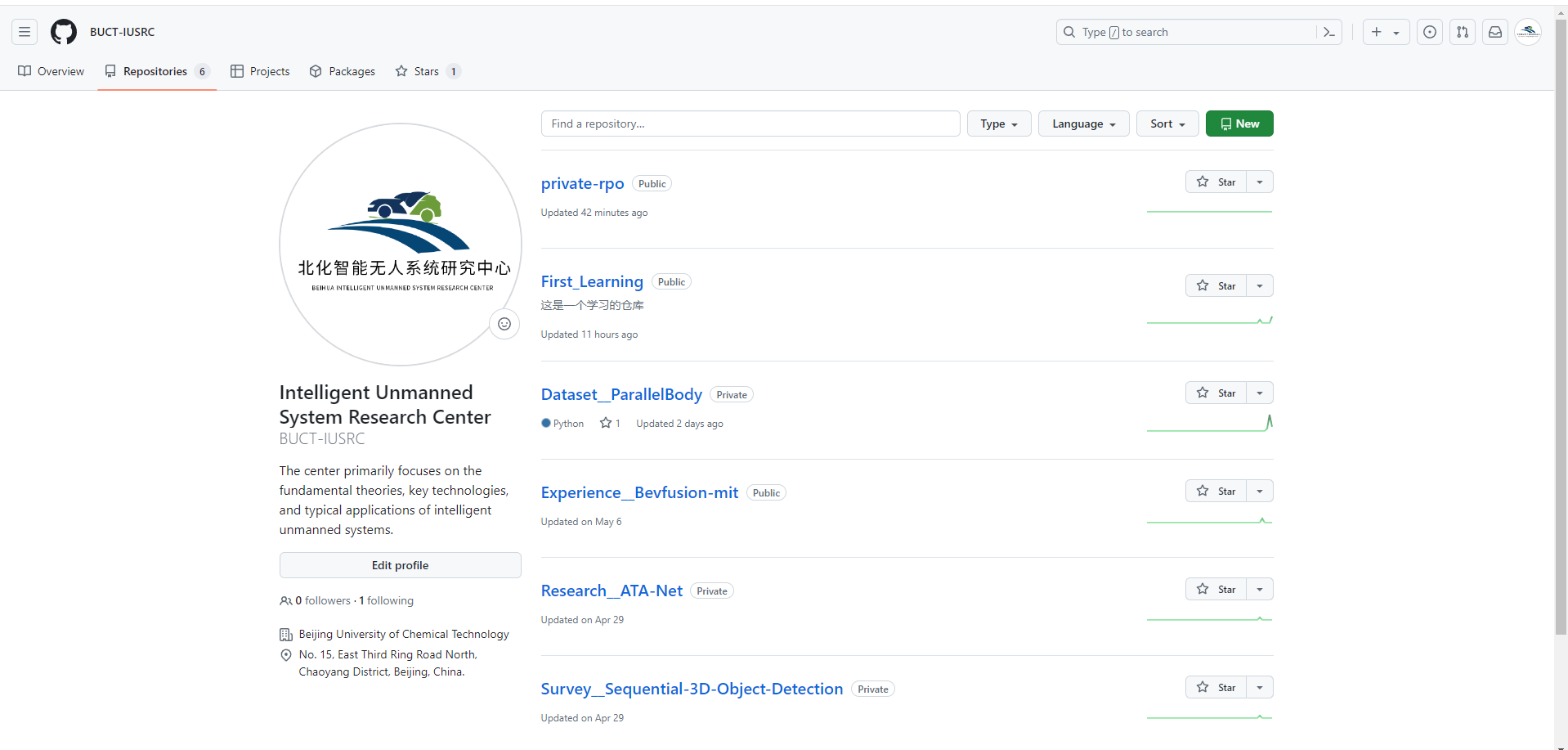Expand star lists dropdown for Dataset_ParallelBody
1568x750 pixels.
[1260, 393]
